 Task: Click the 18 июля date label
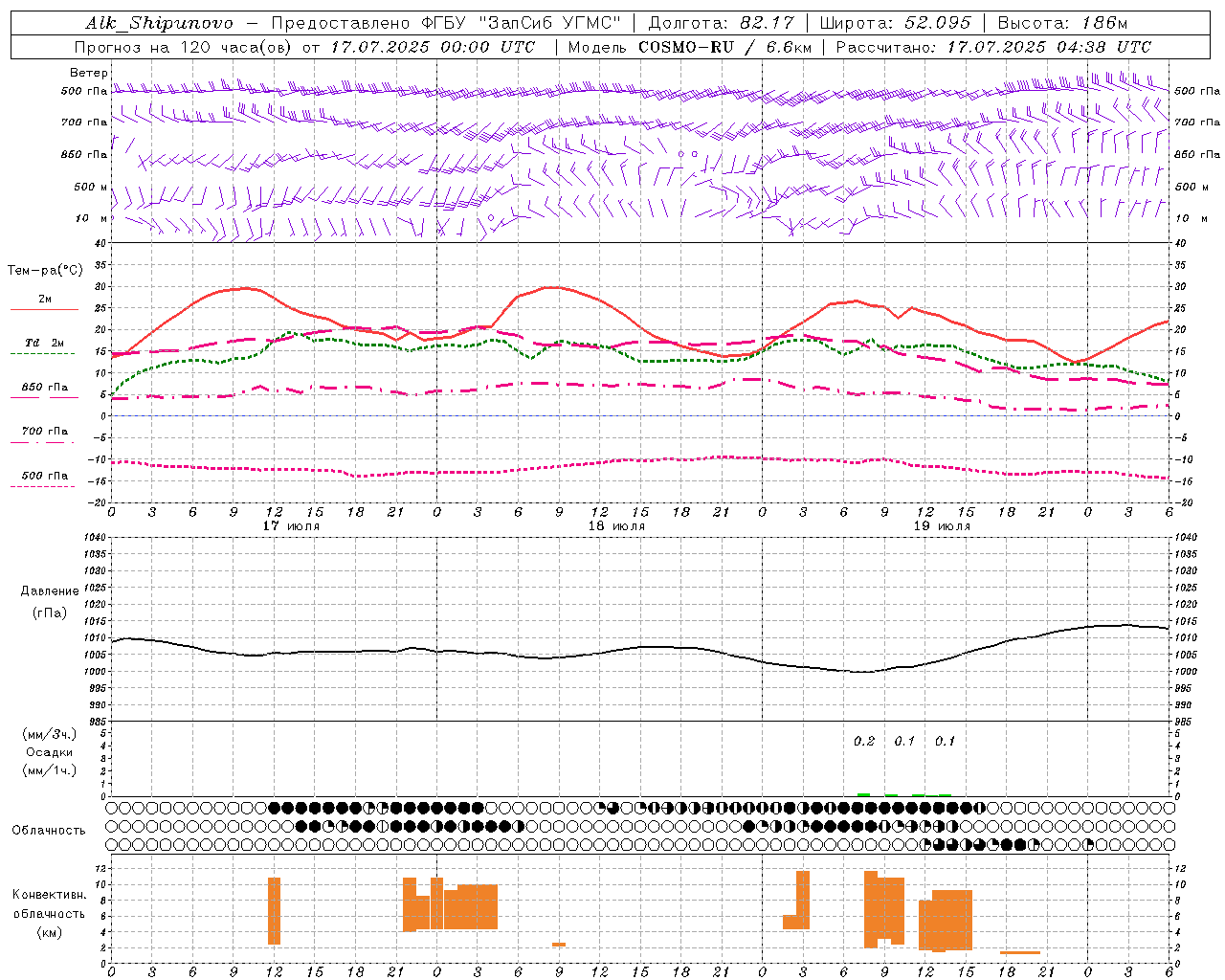[616, 526]
